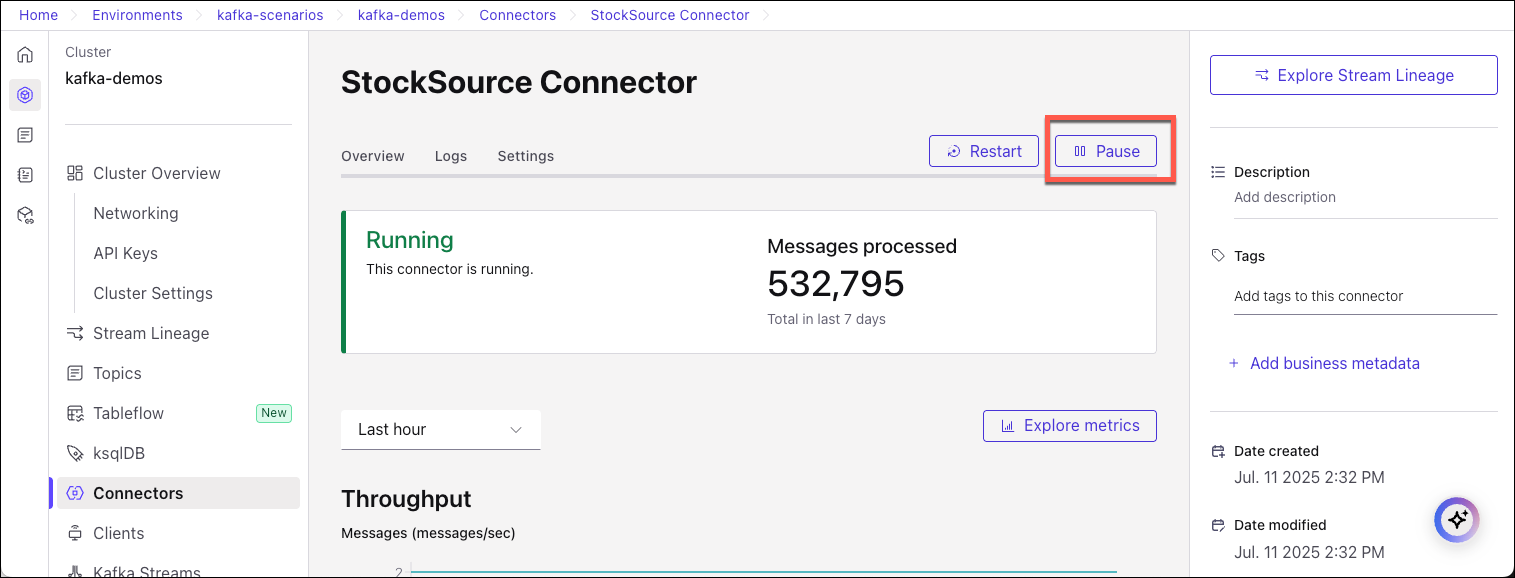The image size is (1515, 578).
Task: Pause the StockSource connector
Action: pyautogui.click(x=1106, y=151)
